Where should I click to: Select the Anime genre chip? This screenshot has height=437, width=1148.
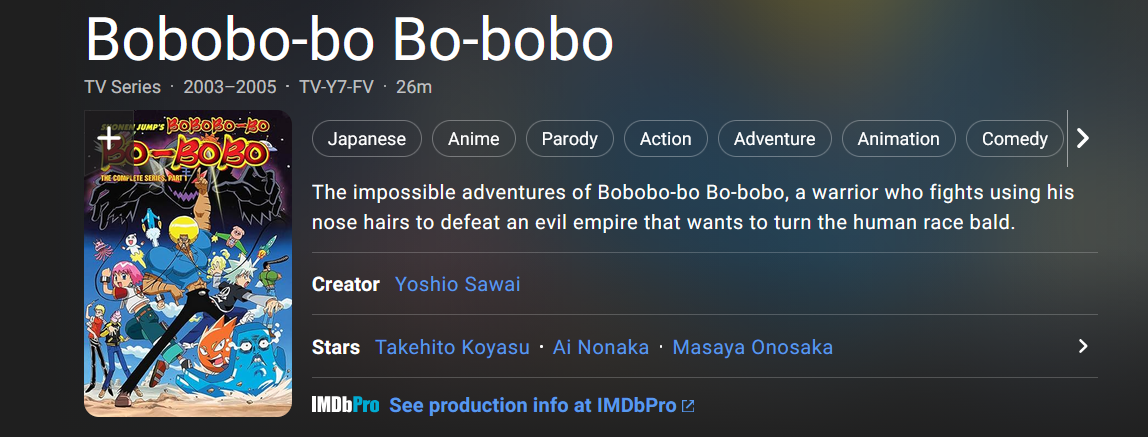[474, 138]
